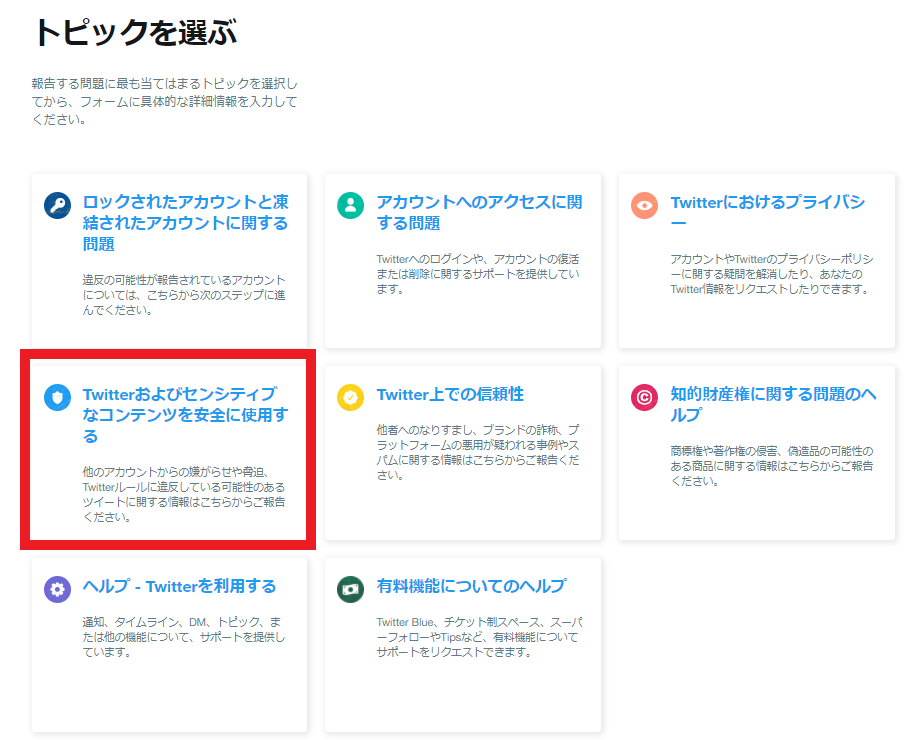Click the トピックを選ぶ heading
This screenshot has height=740, width=920.
point(135,32)
